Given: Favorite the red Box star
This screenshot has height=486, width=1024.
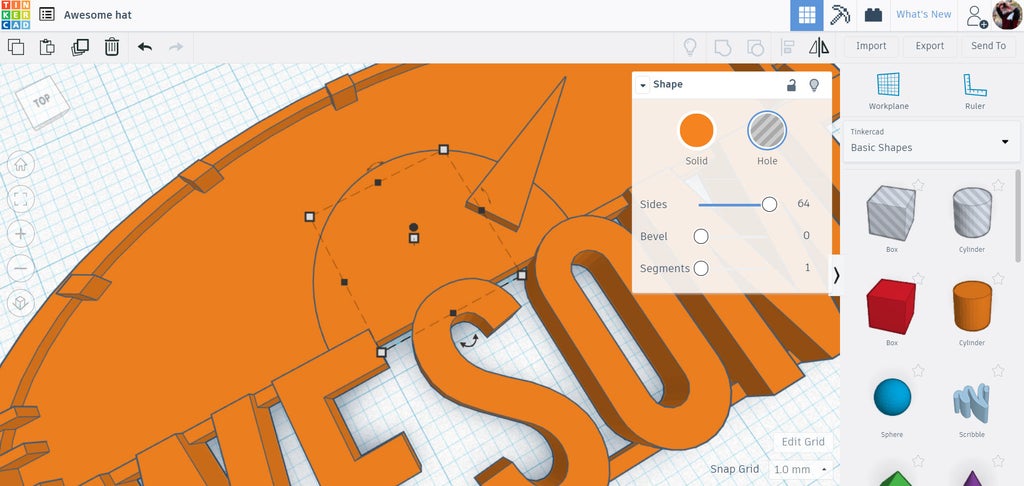Looking at the screenshot, I should [918, 278].
